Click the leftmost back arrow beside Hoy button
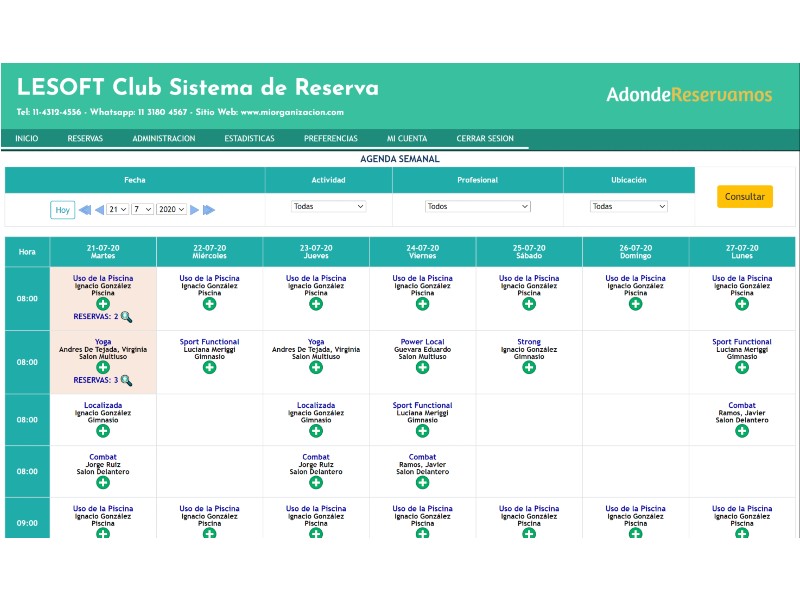 click(84, 210)
